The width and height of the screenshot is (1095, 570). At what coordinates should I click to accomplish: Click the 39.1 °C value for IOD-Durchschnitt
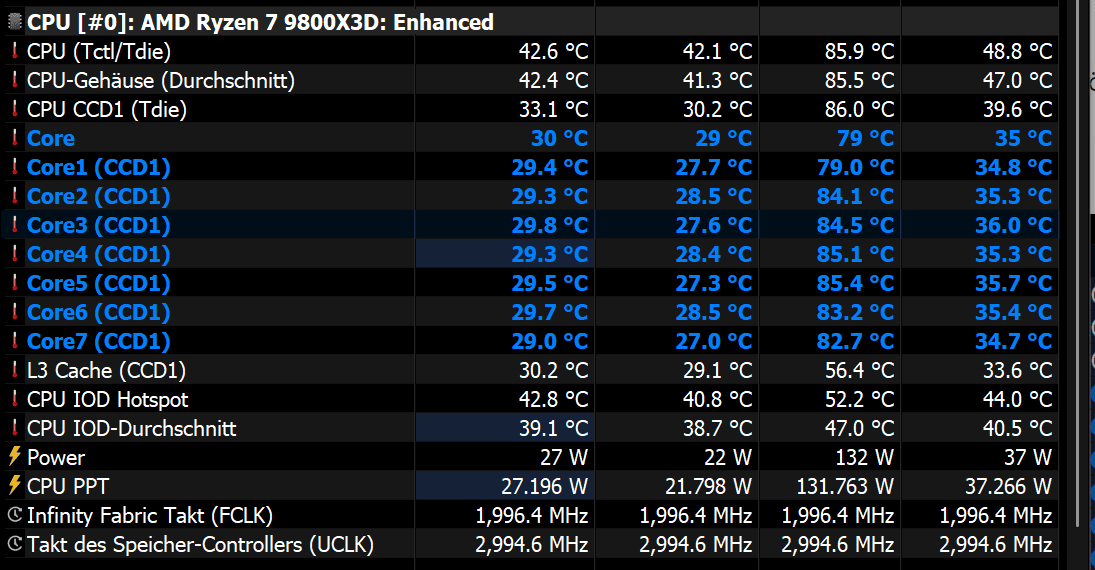pyautogui.click(x=553, y=428)
